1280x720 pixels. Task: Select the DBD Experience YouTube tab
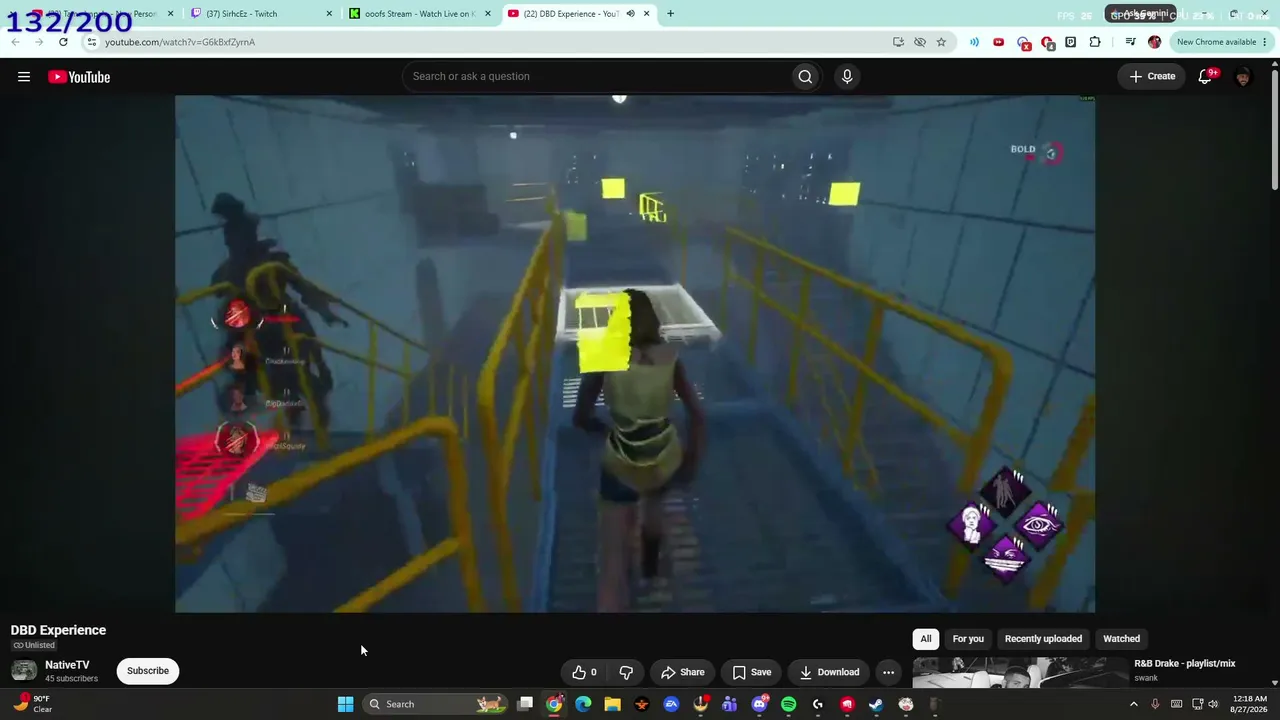pyautogui.click(x=578, y=14)
